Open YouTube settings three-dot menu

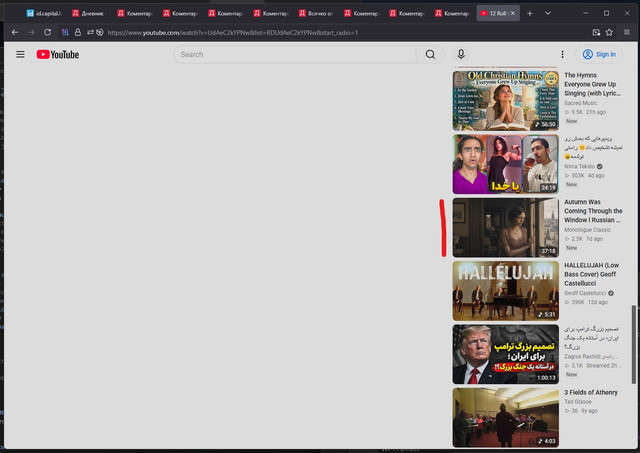click(x=562, y=54)
